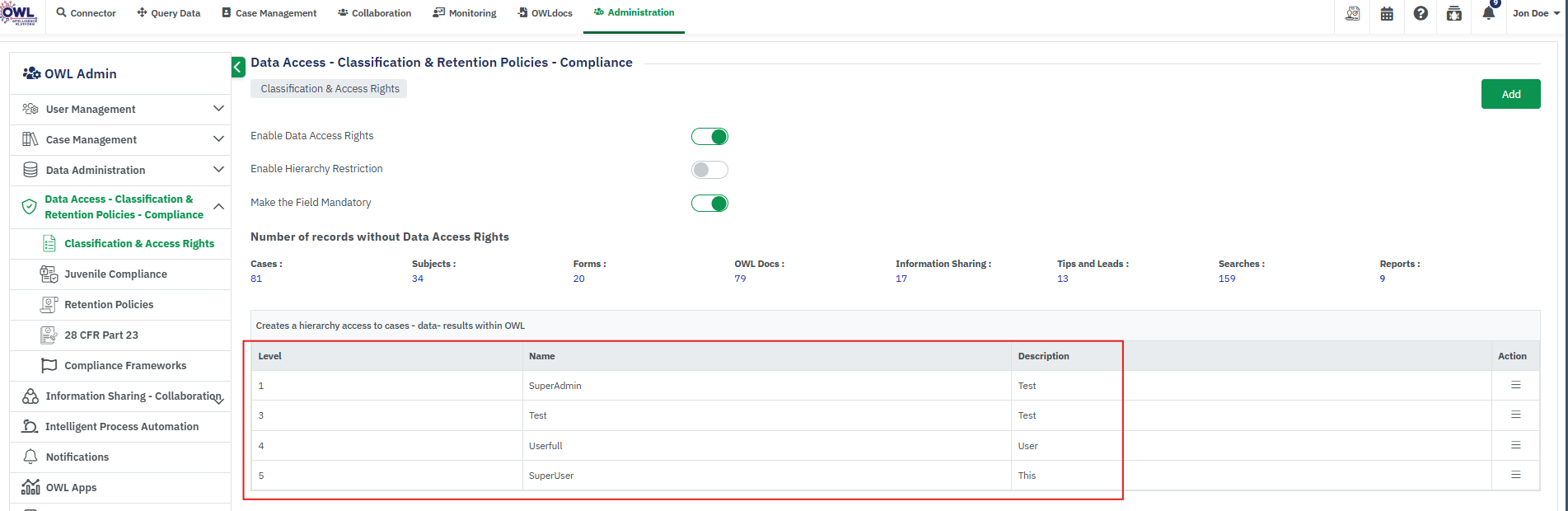Image resolution: width=1568 pixels, height=511 pixels.
Task: Open Jon Doe user dropdown
Action: (1535, 13)
